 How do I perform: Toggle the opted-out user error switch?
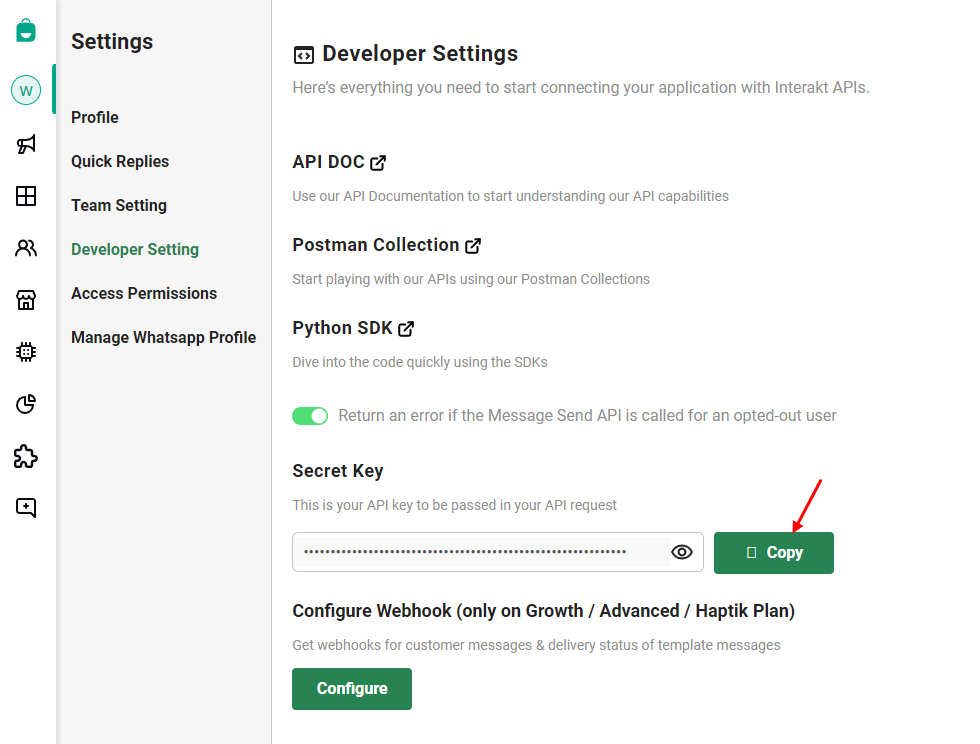pyautogui.click(x=310, y=416)
